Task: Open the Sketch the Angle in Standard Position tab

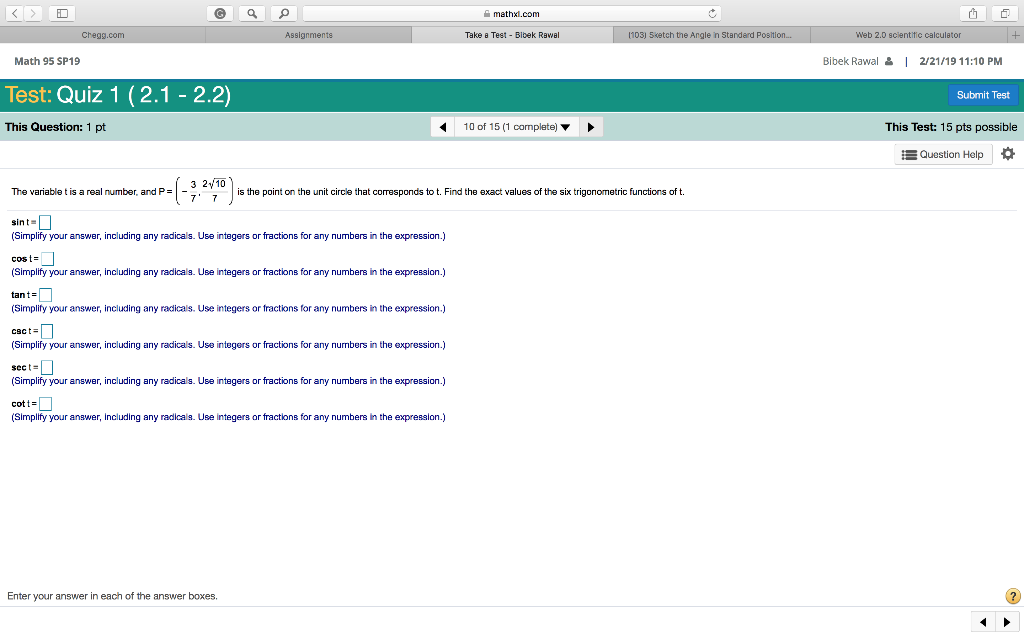Action: 711,35
